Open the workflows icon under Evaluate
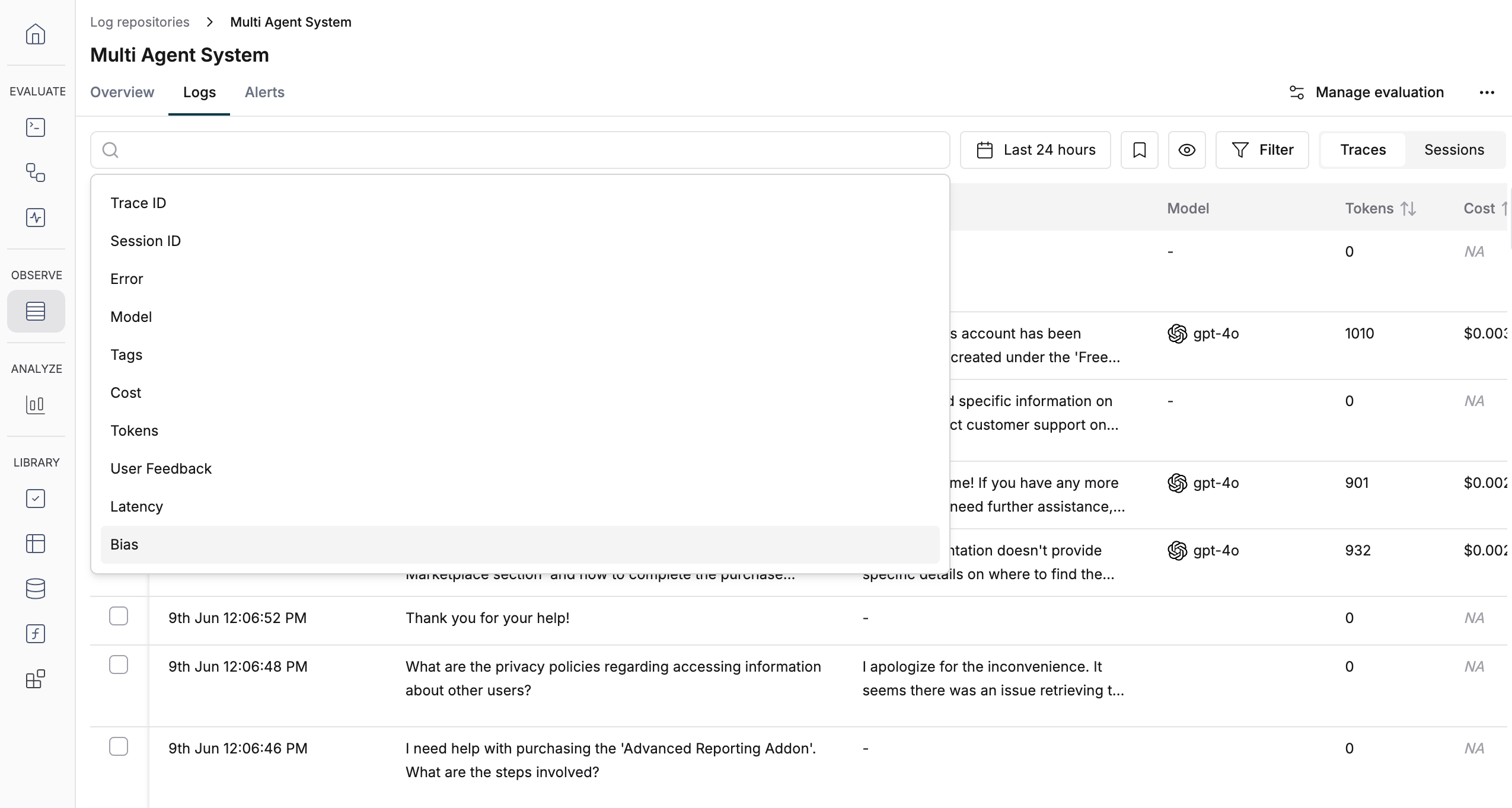Image resolution: width=1512 pixels, height=808 pixels. point(36,173)
